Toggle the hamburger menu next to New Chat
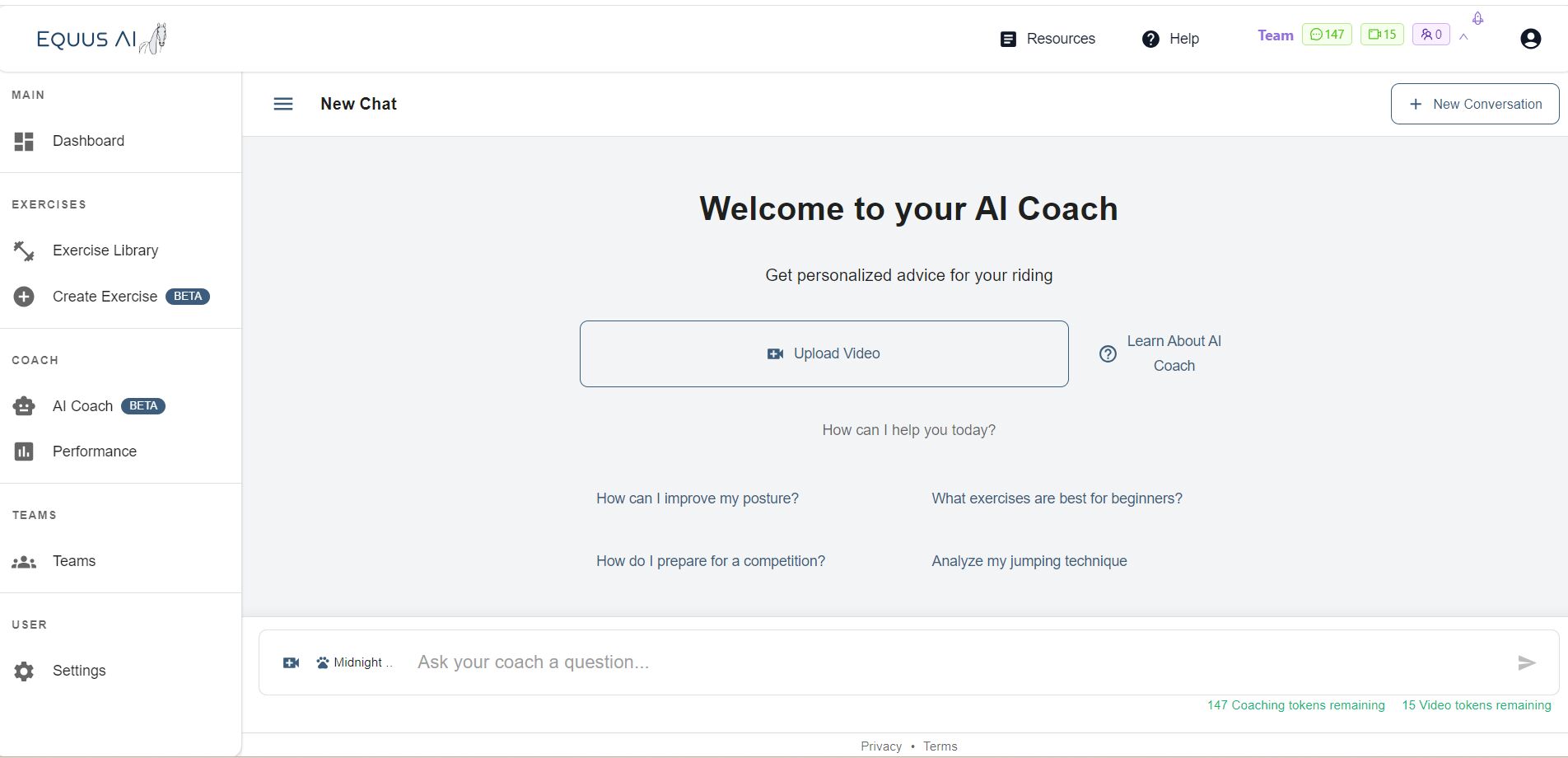 click(x=283, y=104)
